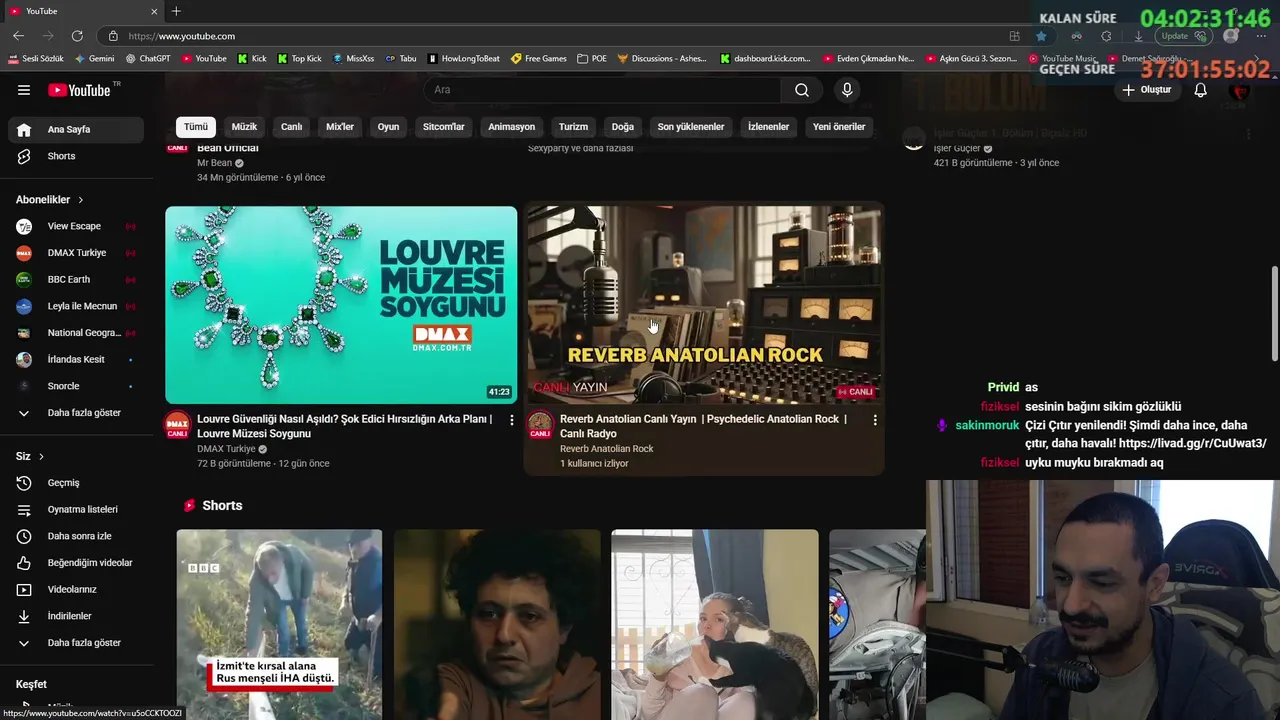Open Reverb Anatolian Rock live thumbnail
1280x720 pixels.
pyautogui.click(x=704, y=305)
